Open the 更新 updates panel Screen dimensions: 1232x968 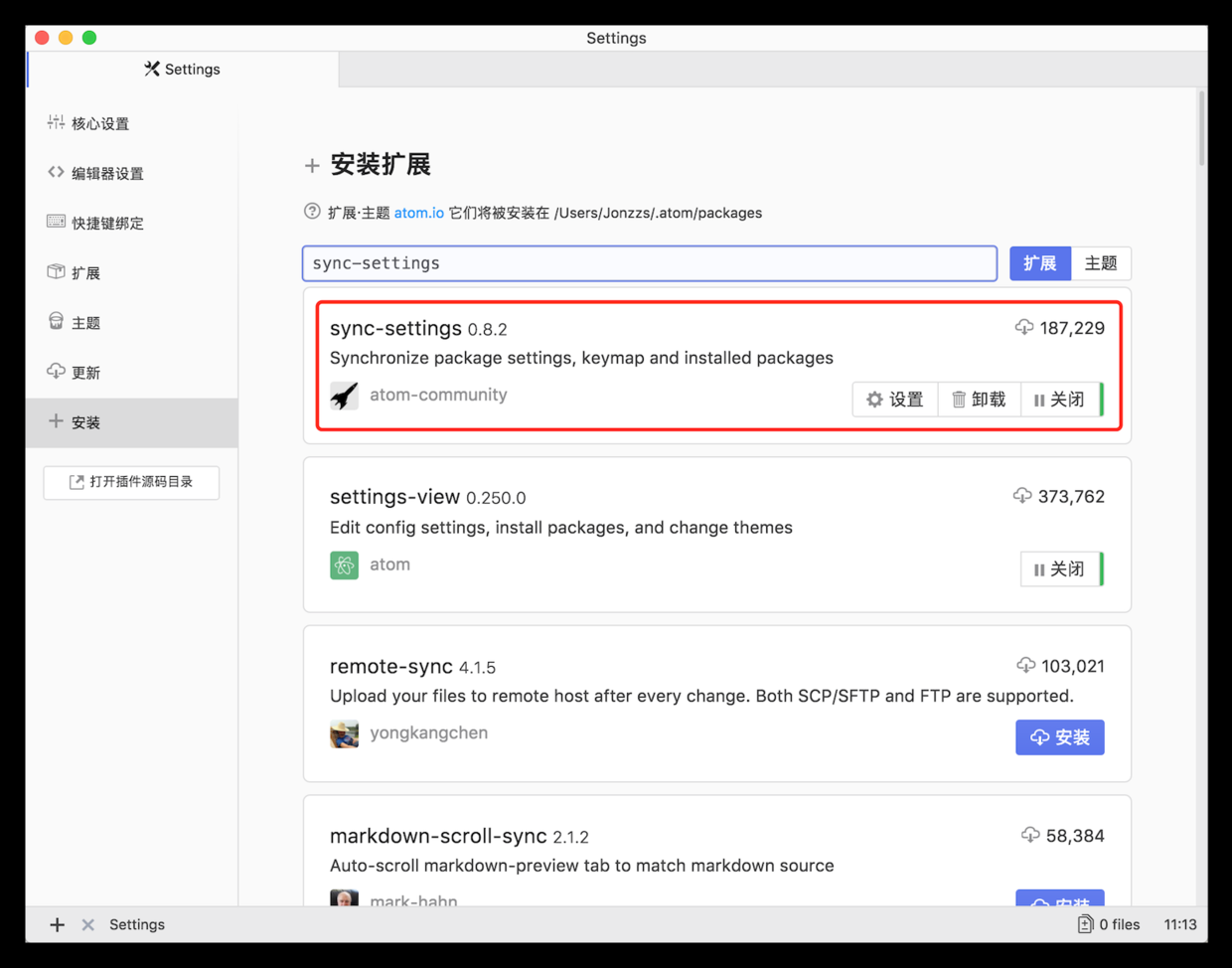(85, 373)
